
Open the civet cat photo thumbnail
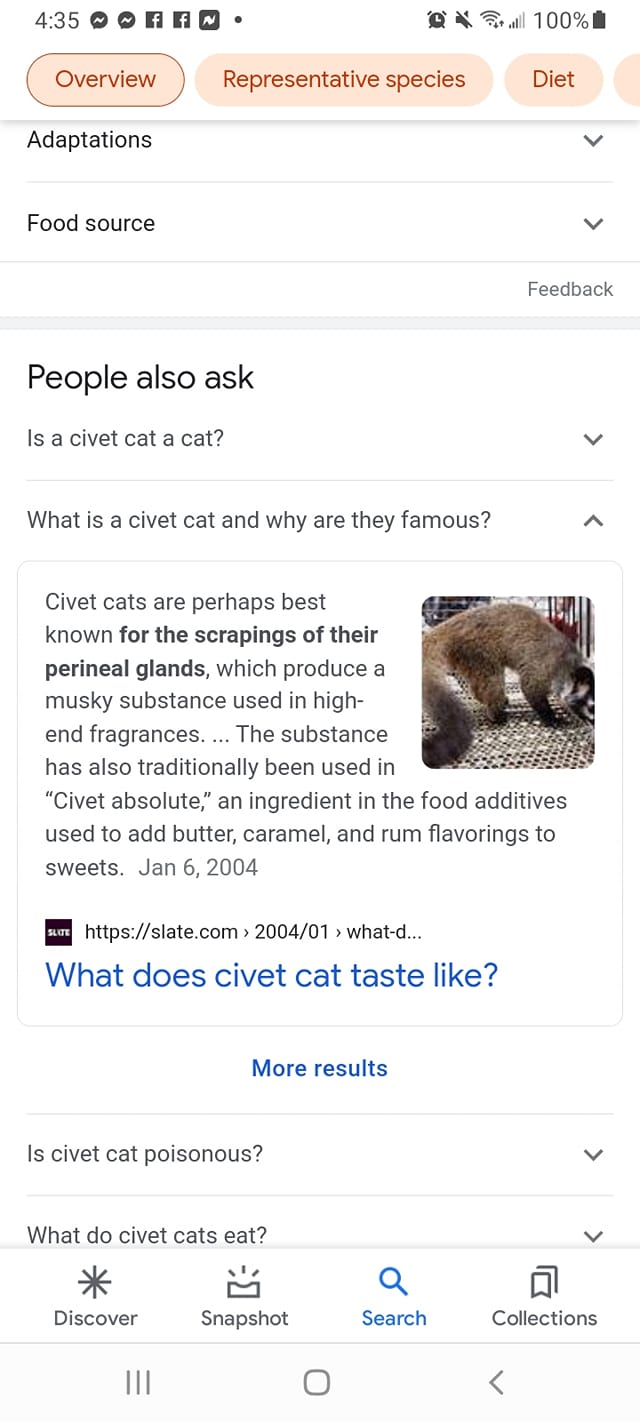(x=508, y=682)
